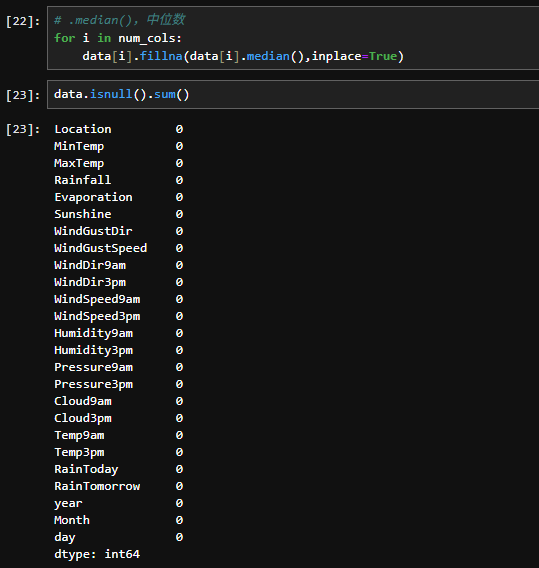Click inside code cell 22 with fillna median loop
The width and height of the screenshot is (539, 568).
coord(293,38)
